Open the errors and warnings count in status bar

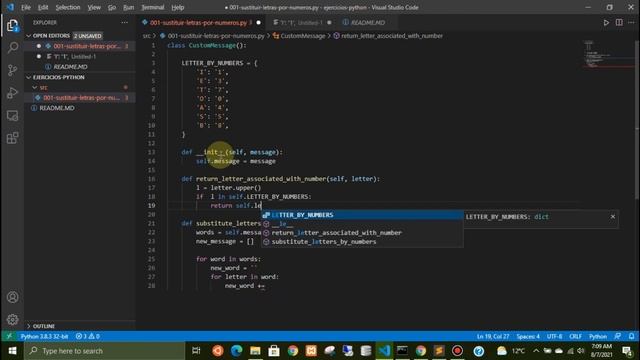(x=88, y=336)
